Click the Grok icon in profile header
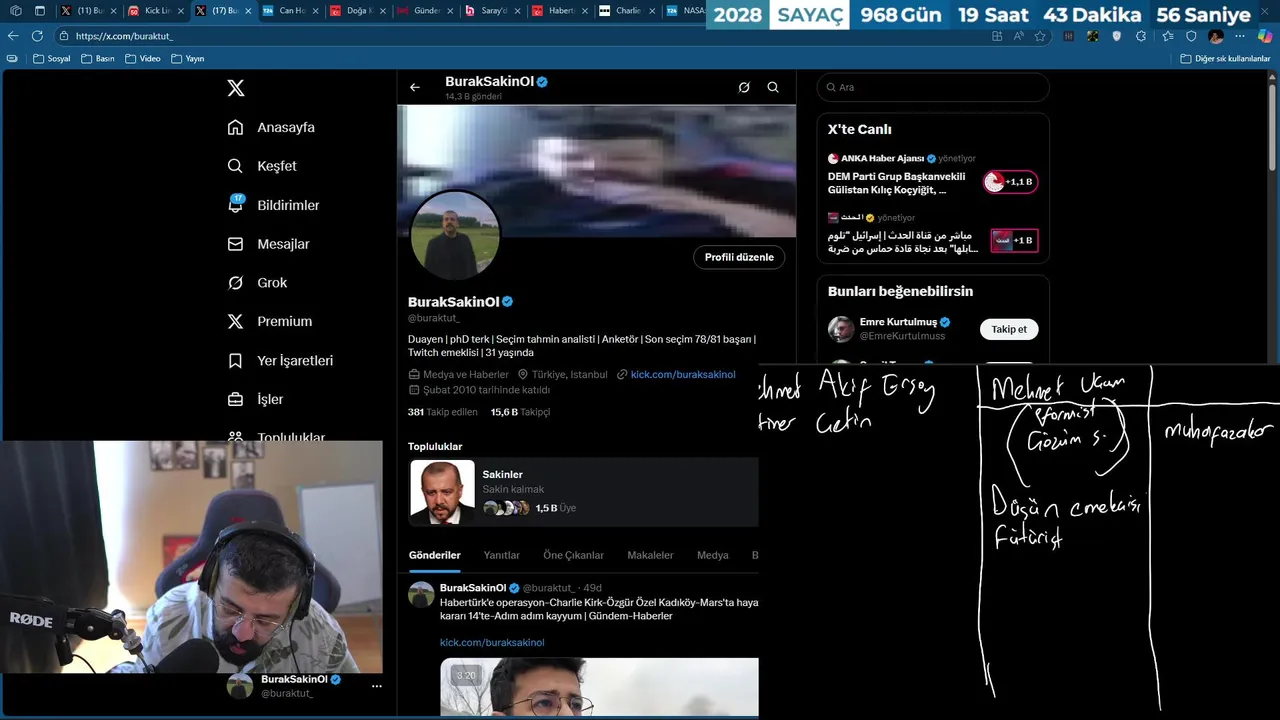 coord(744,87)
